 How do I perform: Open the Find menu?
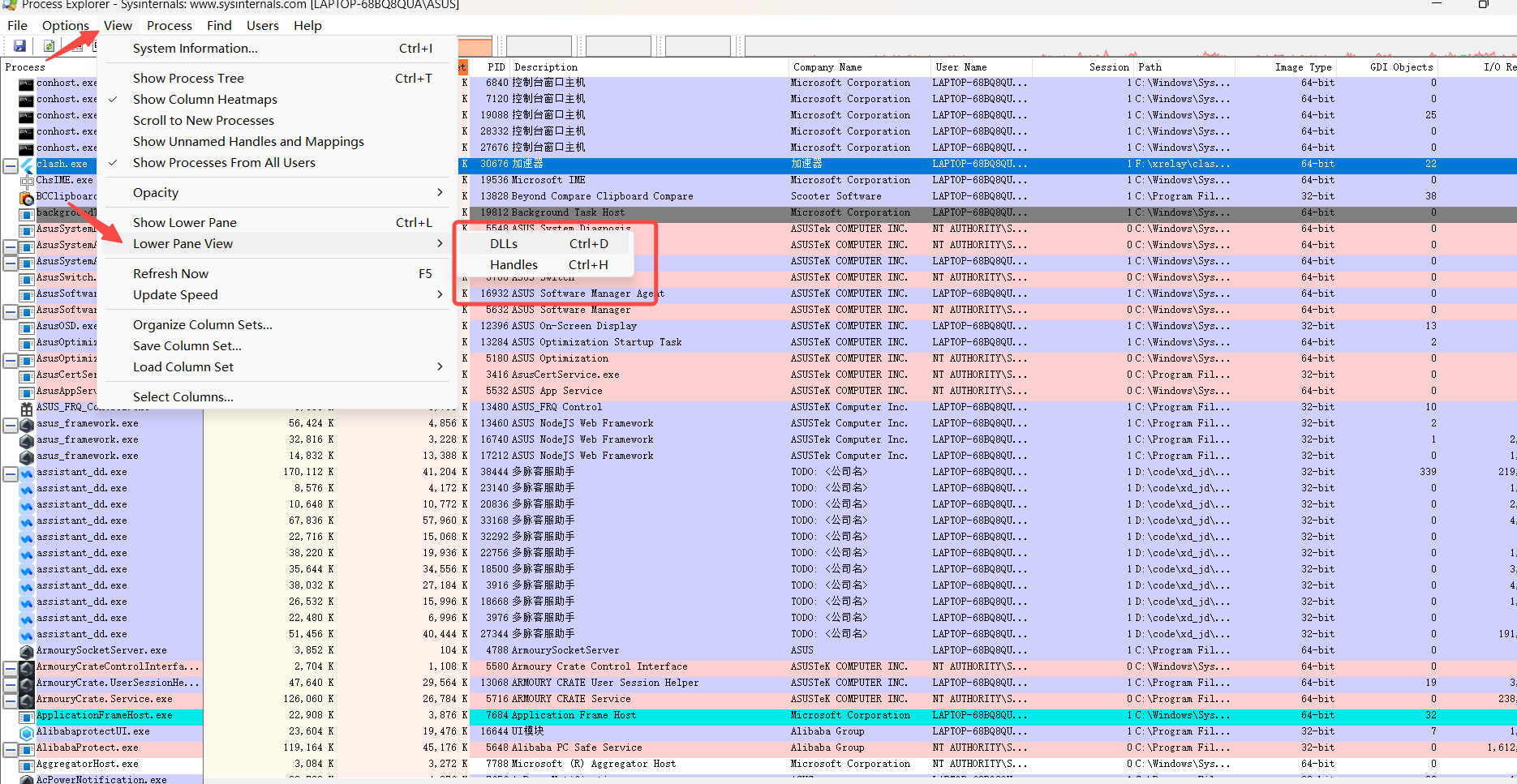219,25
